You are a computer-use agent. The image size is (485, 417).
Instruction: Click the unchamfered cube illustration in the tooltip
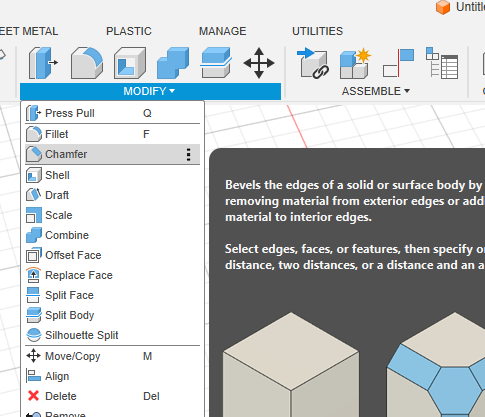click(x=291, y=364)
